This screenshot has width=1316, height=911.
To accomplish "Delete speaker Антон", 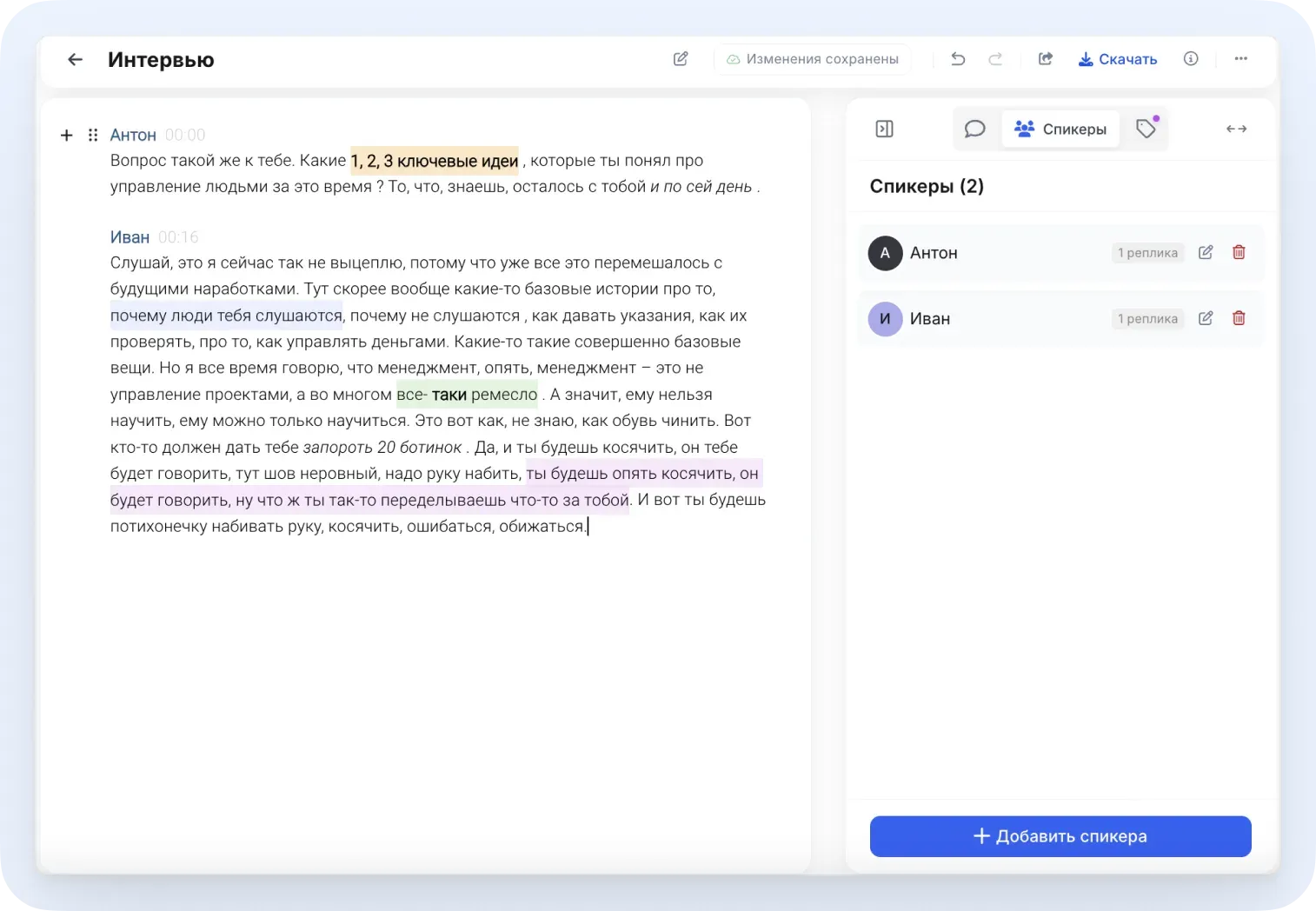I will [1239, 252].
